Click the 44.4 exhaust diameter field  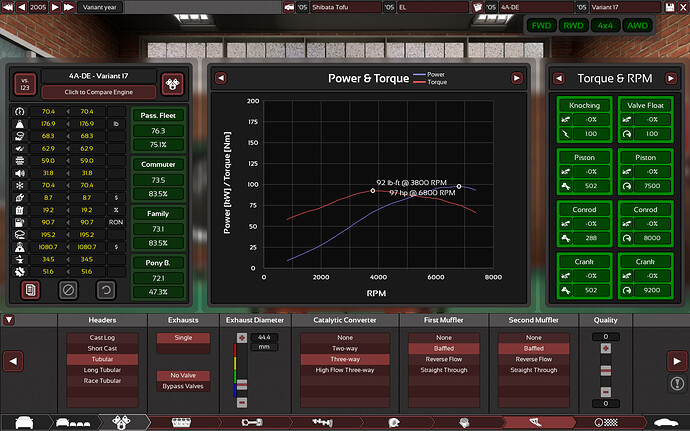click(x=262, y=338)
